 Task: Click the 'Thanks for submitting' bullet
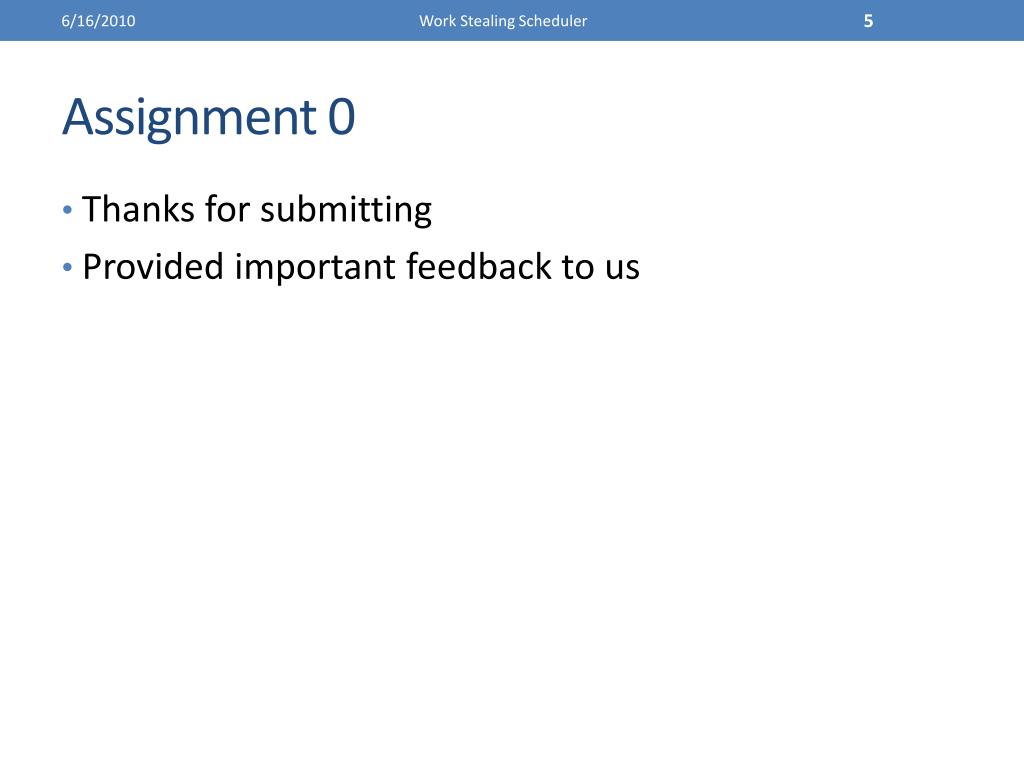(257, 210)
